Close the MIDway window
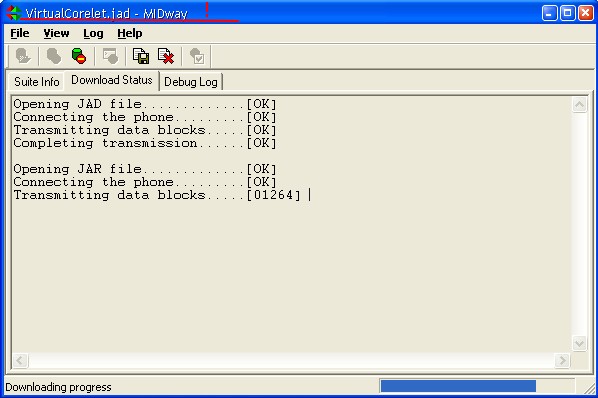Screen dimensions: 598x398 585,13
